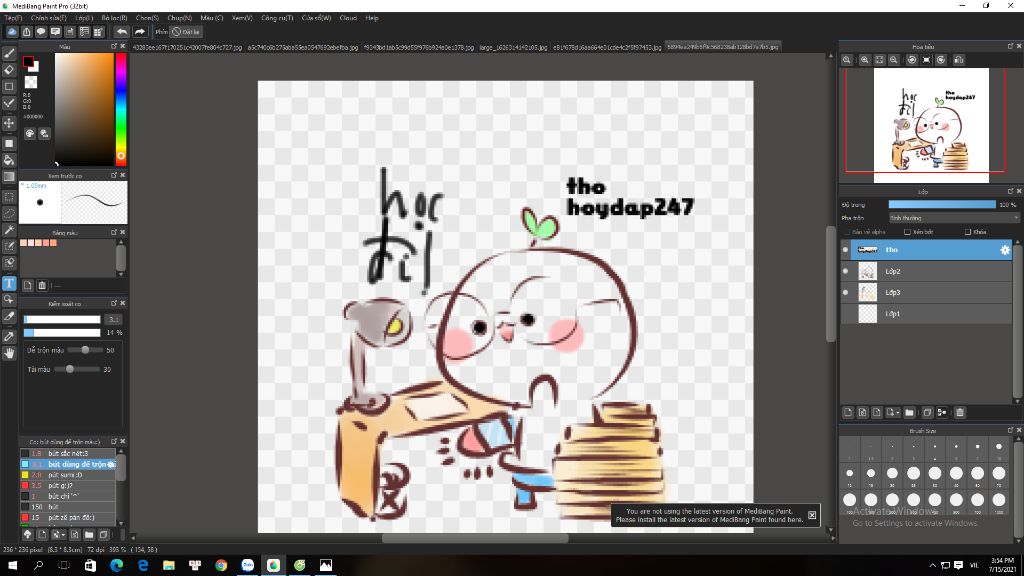
Task: Enable the 'Trên bớt' clipping checkbox
Action: pos(907,232)
